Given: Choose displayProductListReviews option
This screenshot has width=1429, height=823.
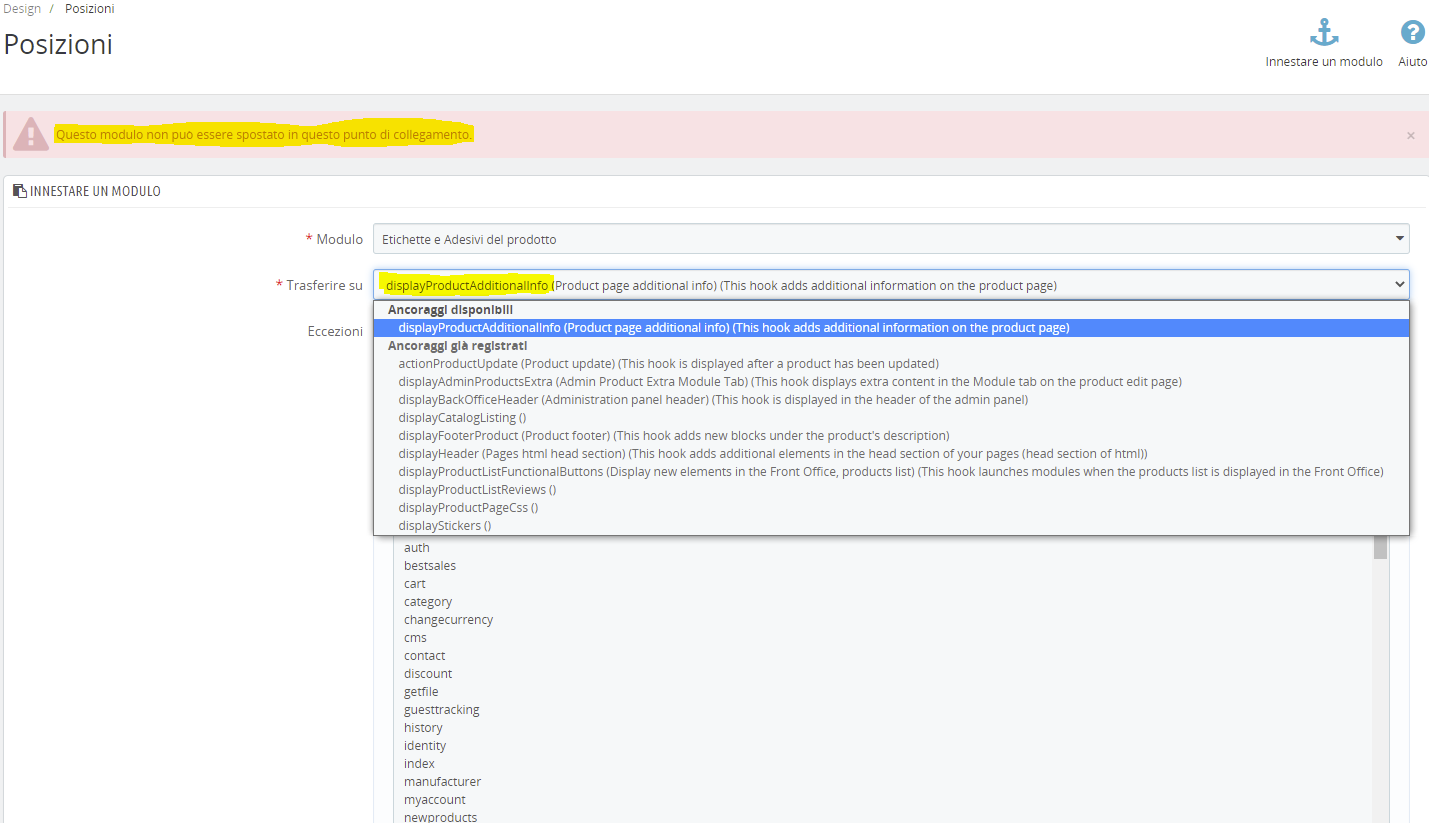Looking at the screenshot, I should point(891,490).
